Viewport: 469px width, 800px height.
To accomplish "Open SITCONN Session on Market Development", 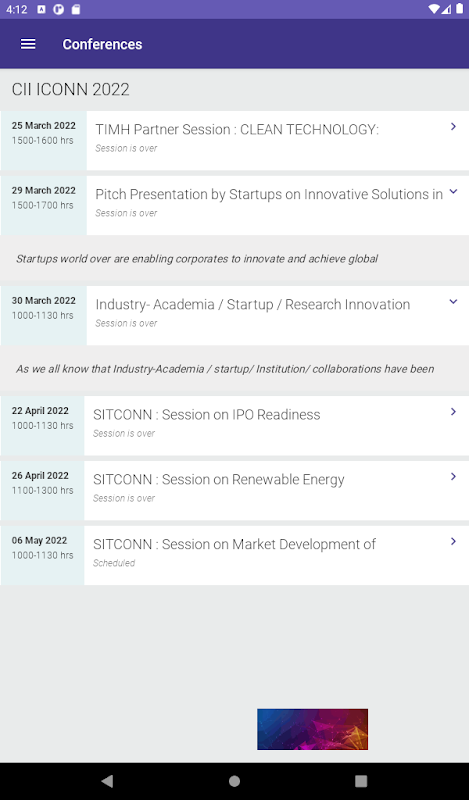I will pos(234,544).
